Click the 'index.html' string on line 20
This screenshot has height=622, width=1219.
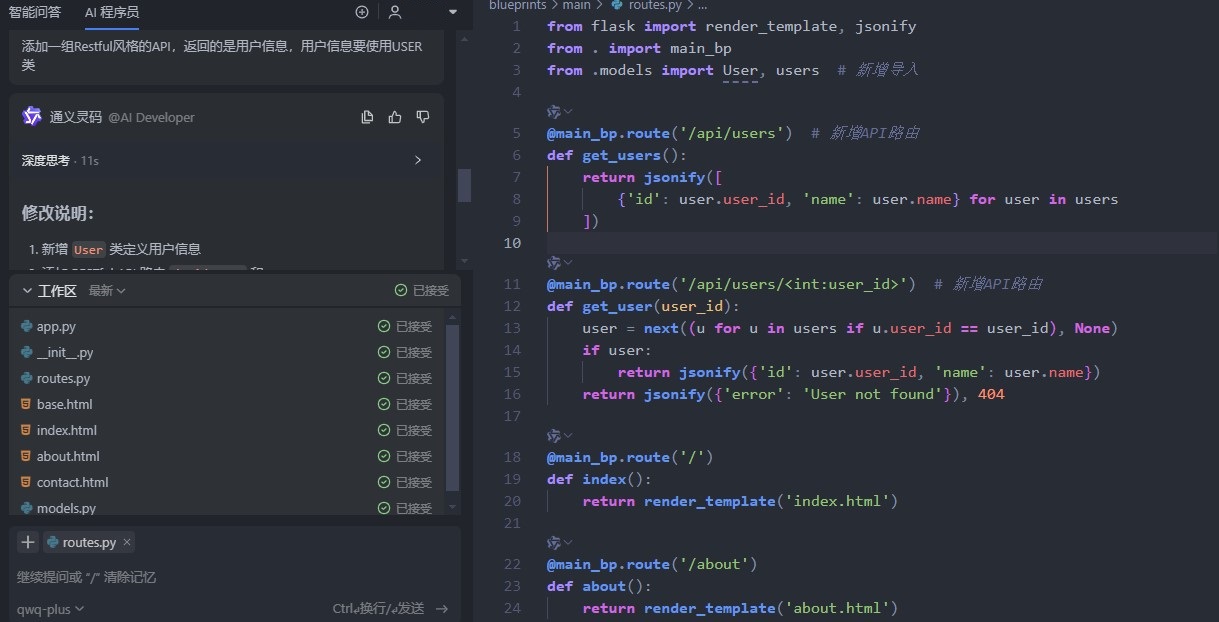pos(837,501)
